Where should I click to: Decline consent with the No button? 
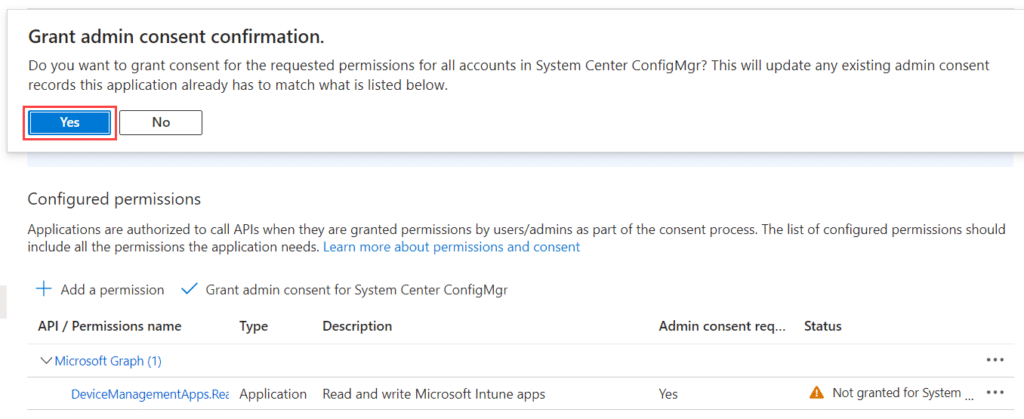(161, 123)
